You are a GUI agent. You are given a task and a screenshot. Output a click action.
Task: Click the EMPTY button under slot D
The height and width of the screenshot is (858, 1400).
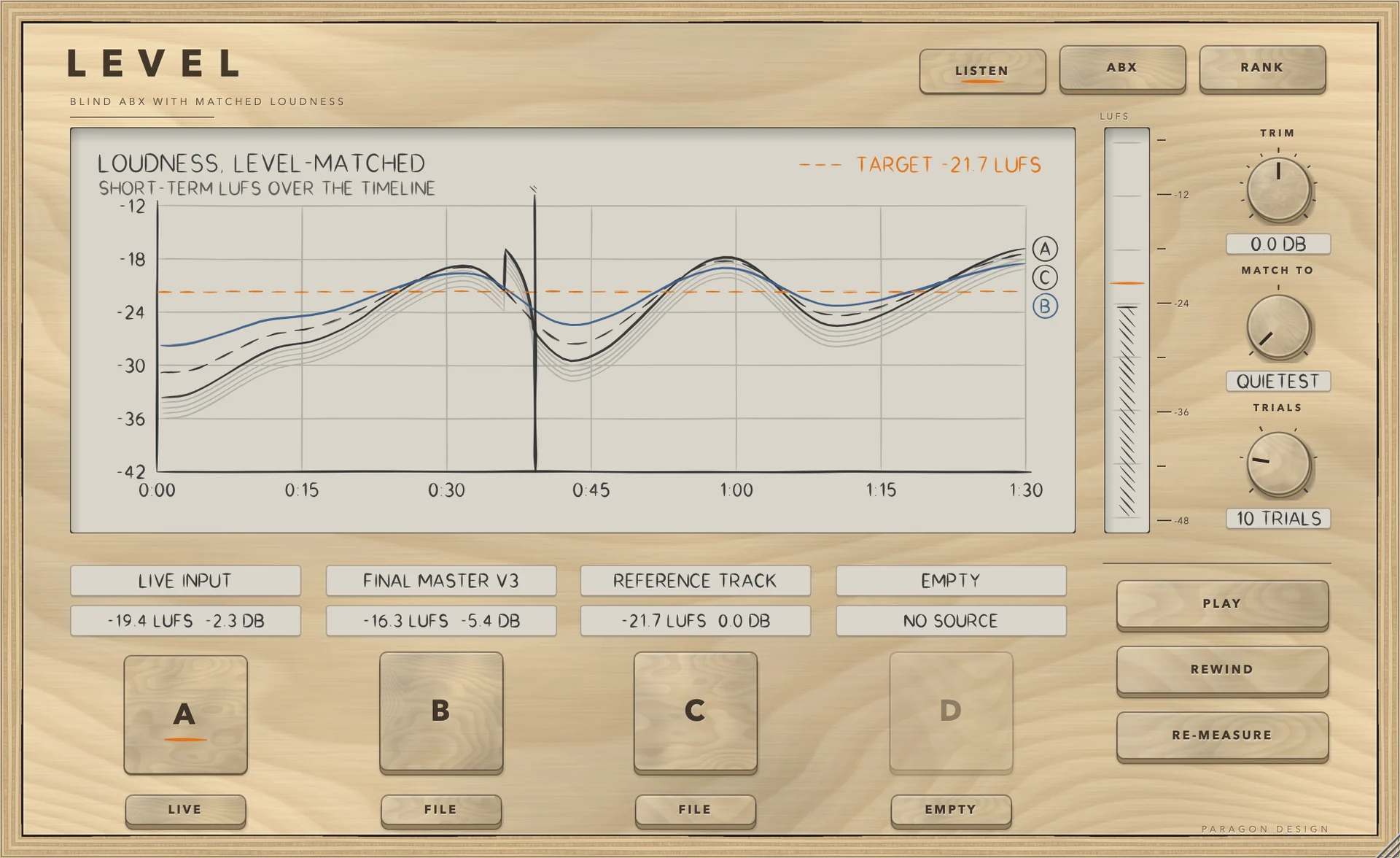click(951, 810)
